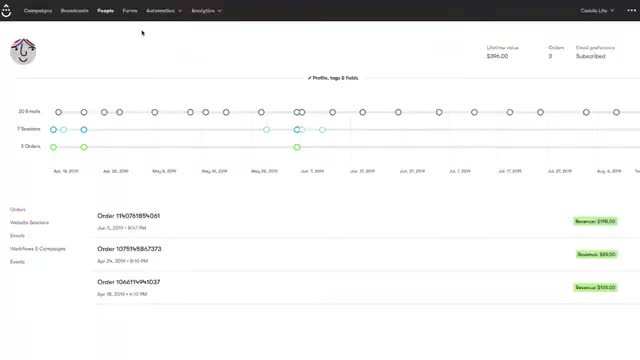Click the Revenue $99.00 badge
640x360 pixels.
[597, 254]
